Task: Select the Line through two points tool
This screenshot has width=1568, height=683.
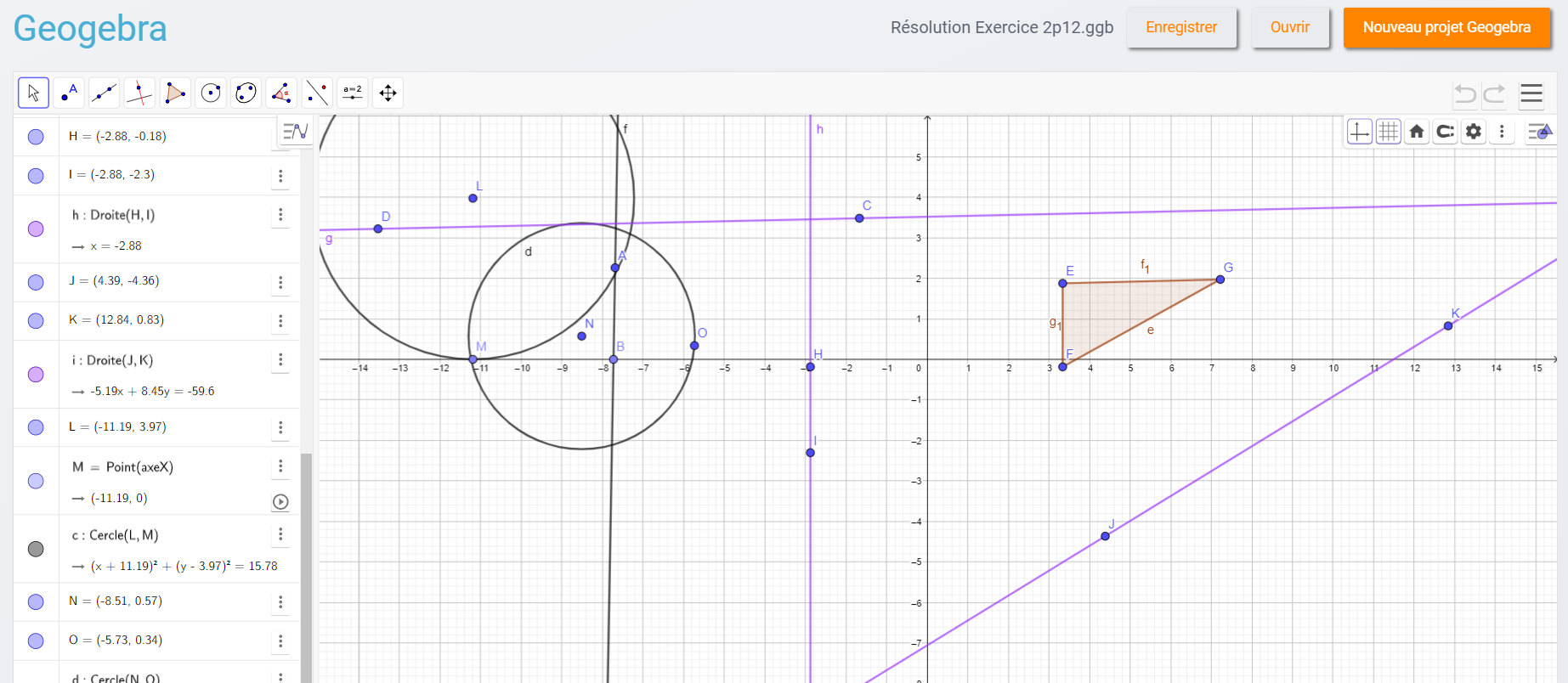Action: click(105, 93)
